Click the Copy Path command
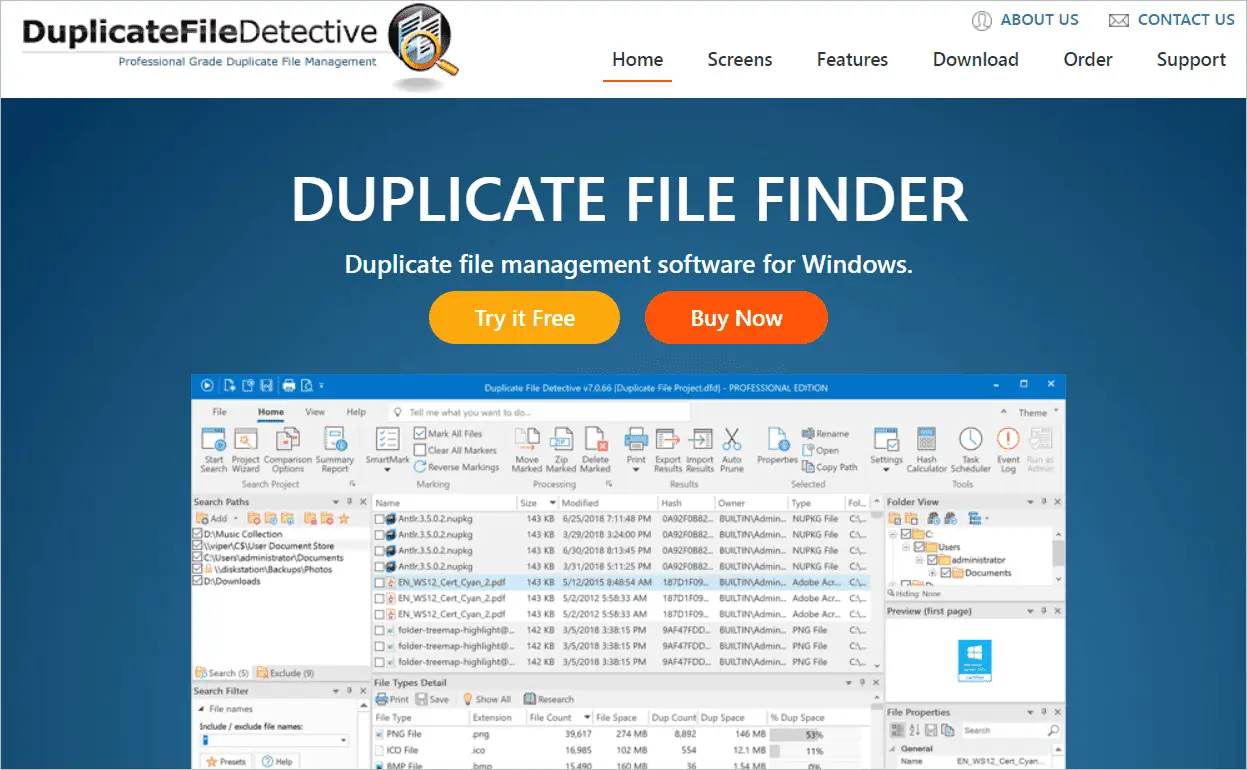The height and width of the screenshot is (770, 1247). tap(830, 467)
